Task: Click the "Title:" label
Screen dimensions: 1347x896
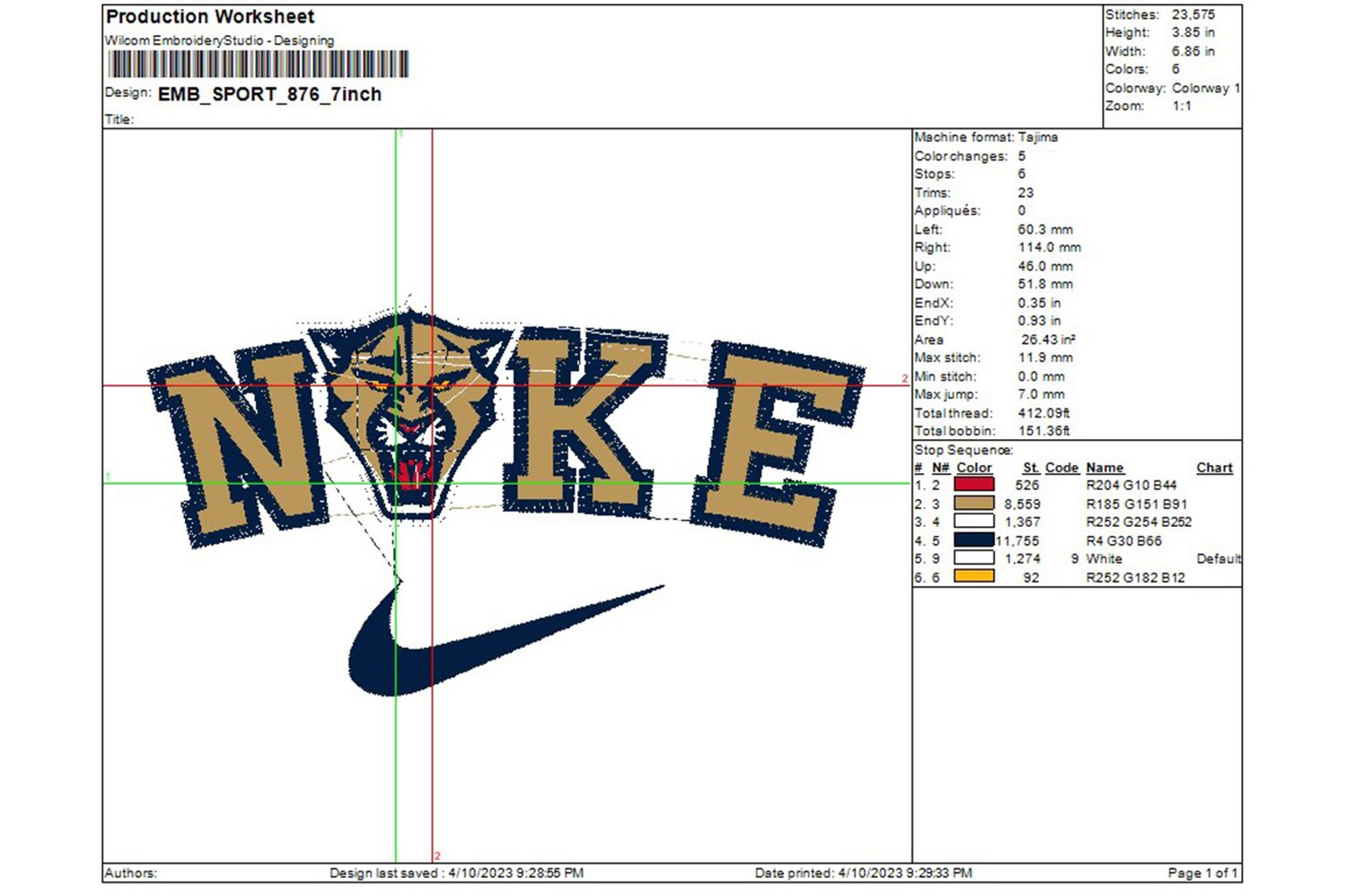Action: pyautogui.click(x=119, y=119)
